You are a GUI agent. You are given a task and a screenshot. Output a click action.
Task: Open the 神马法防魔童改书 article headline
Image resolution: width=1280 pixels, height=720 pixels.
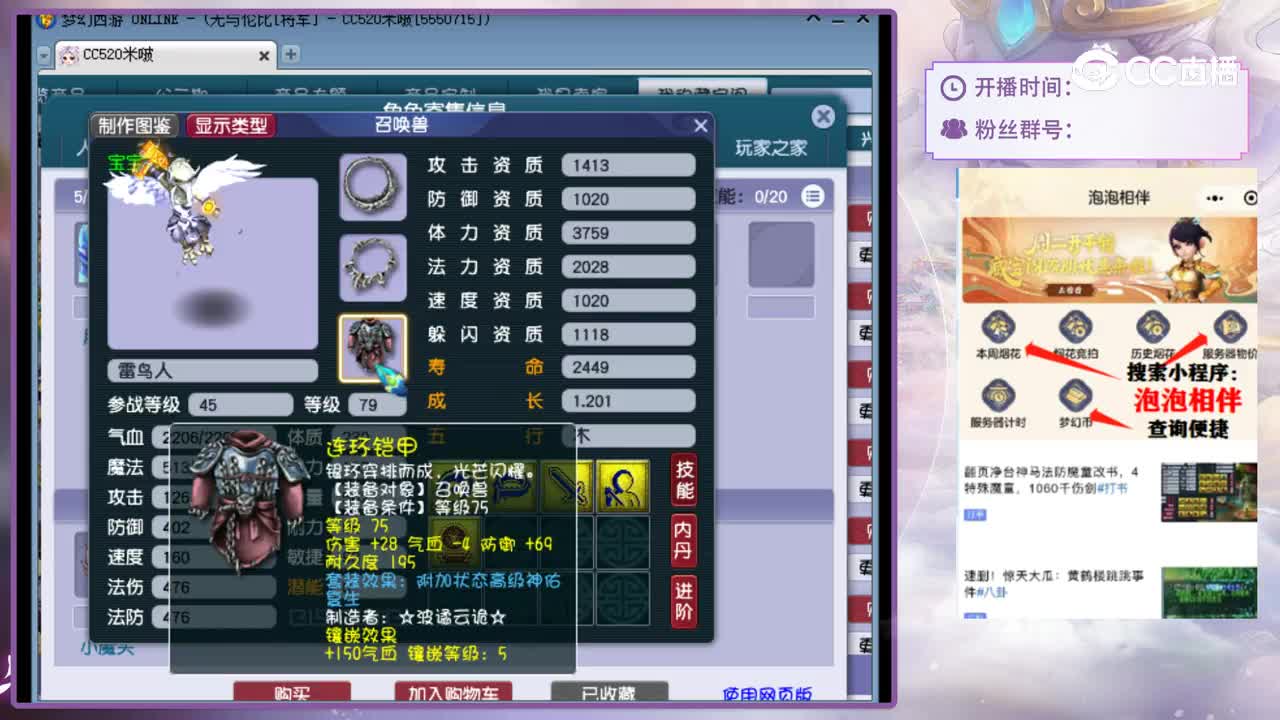pyautogui.click(x=1051, y=479)
